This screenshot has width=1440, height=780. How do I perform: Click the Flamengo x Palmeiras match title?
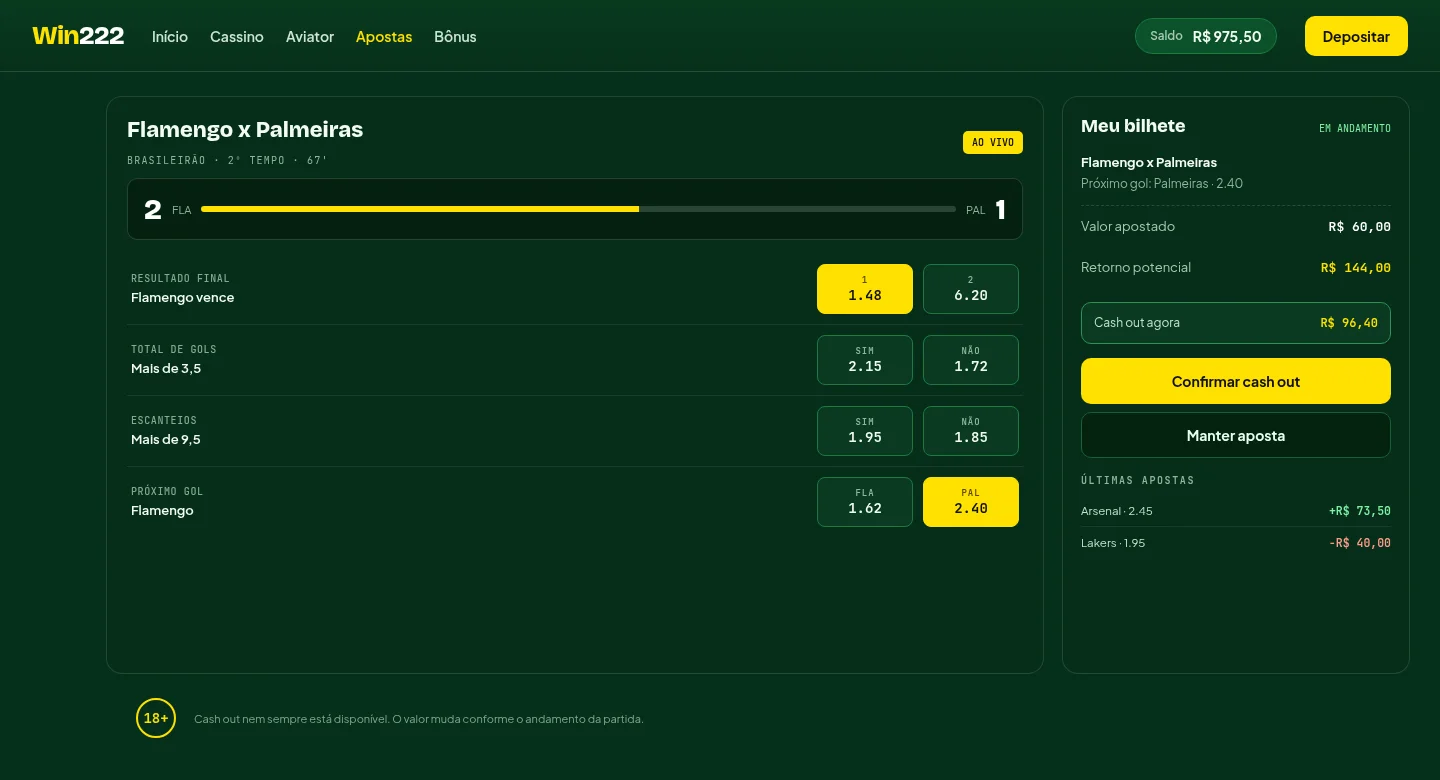point(245,129)
